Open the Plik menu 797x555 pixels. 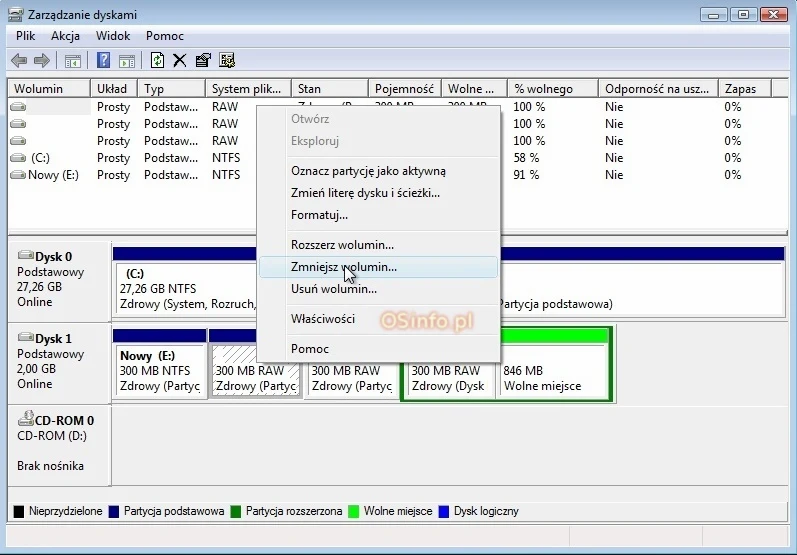(x=26, y=35)
